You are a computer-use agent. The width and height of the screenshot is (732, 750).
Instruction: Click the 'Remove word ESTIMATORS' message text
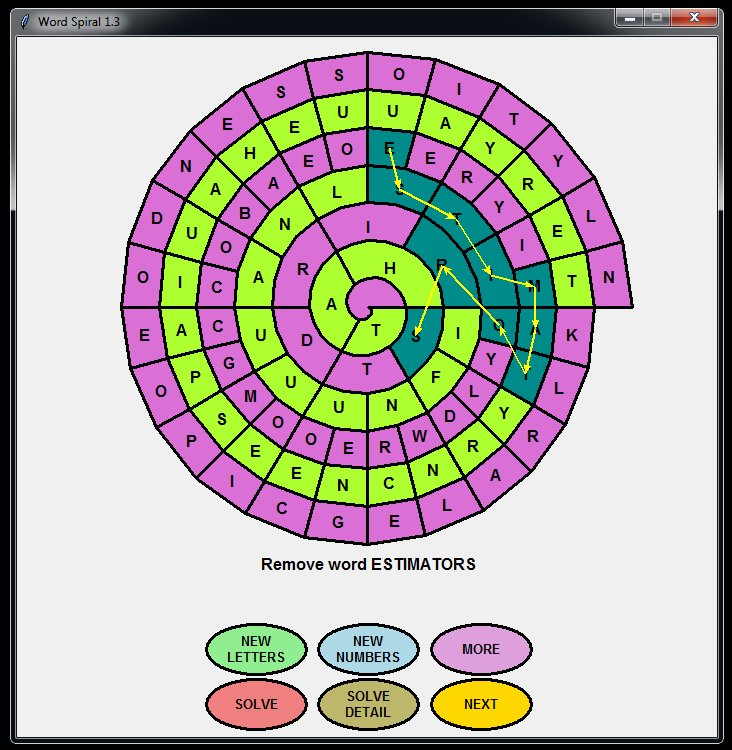(x=368, y=564)
